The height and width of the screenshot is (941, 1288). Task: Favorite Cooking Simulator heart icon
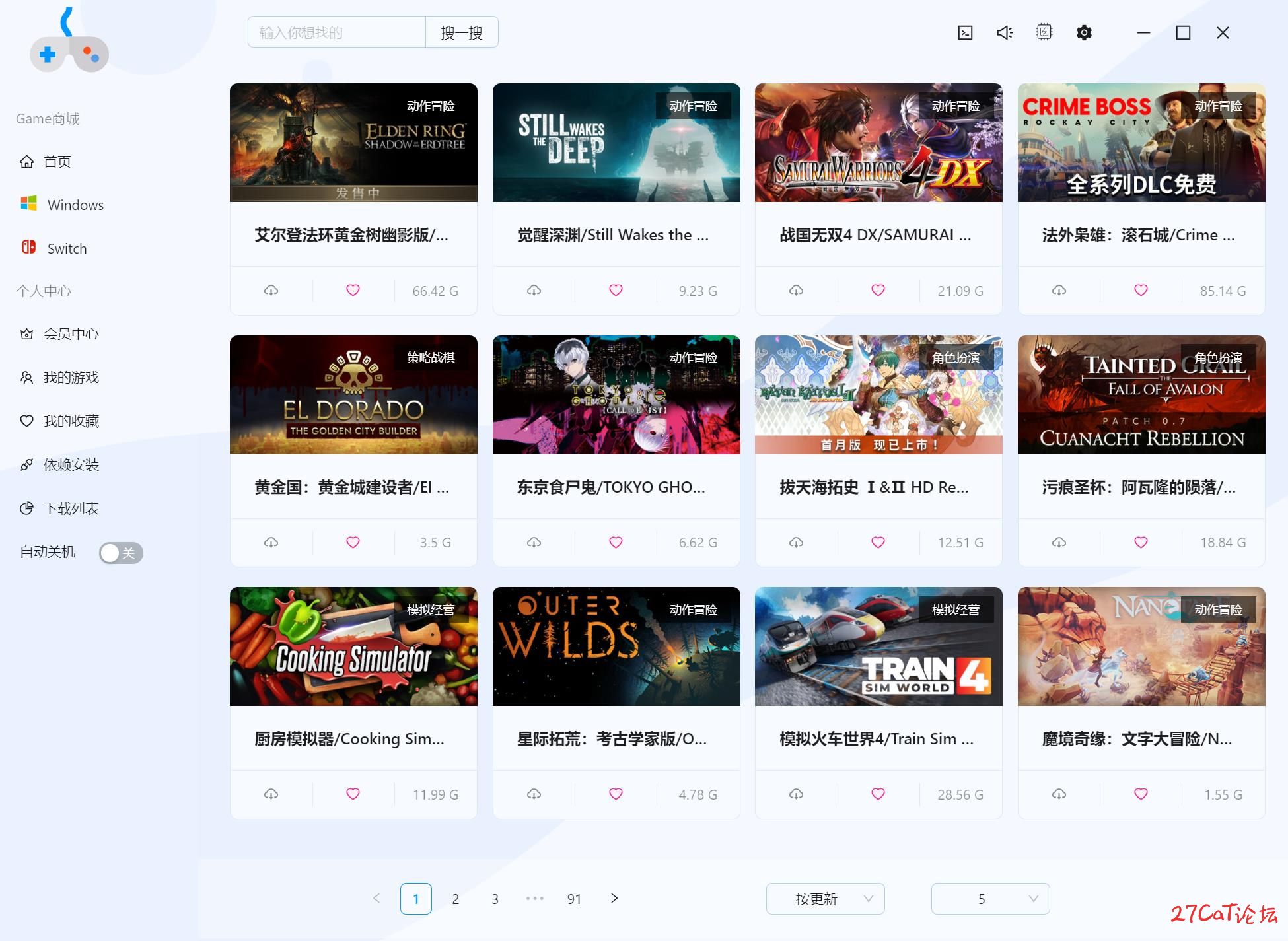click(353, 794)
